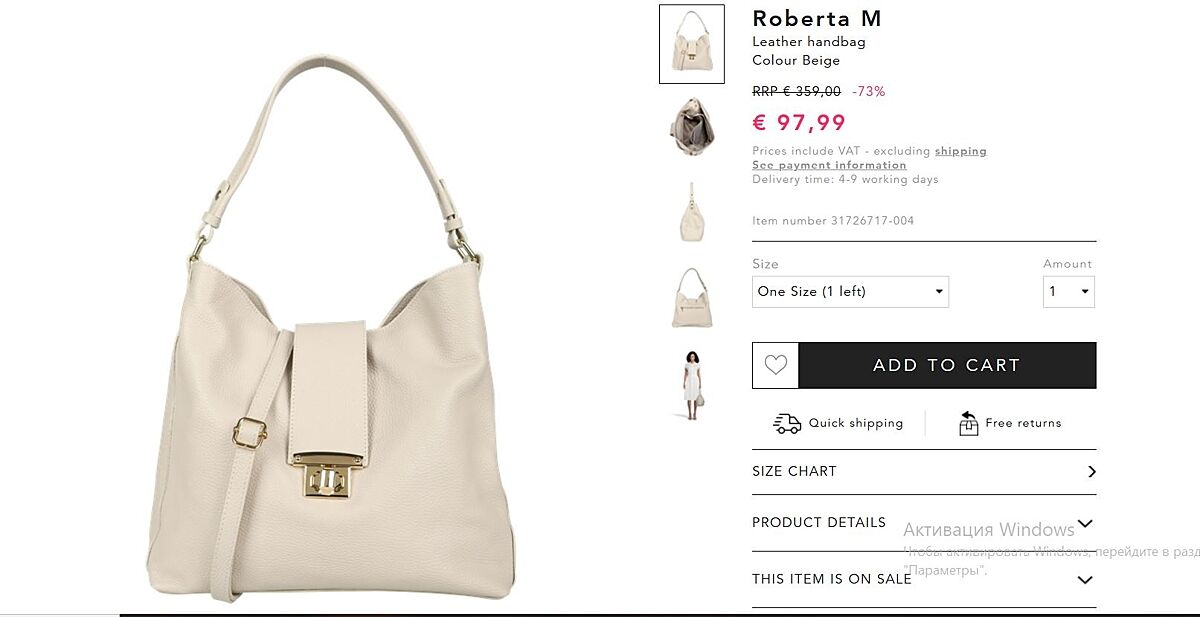Open See payment information link
The width and height of the screenshot is (1200, 617).
(x=829, y=165)
